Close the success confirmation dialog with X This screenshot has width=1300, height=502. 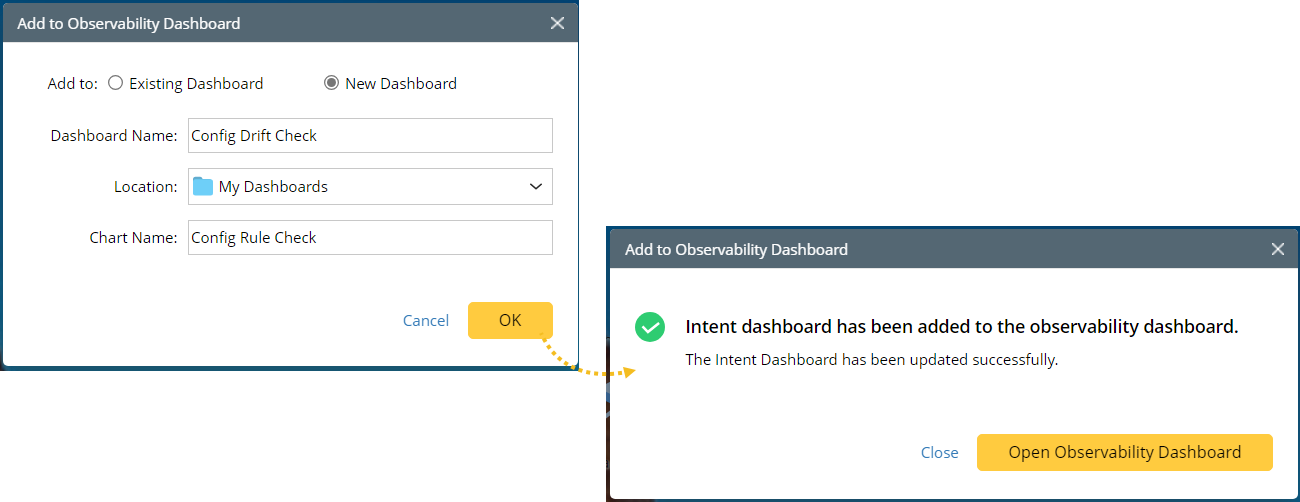pyautogui.click(x=1277, y=249)
